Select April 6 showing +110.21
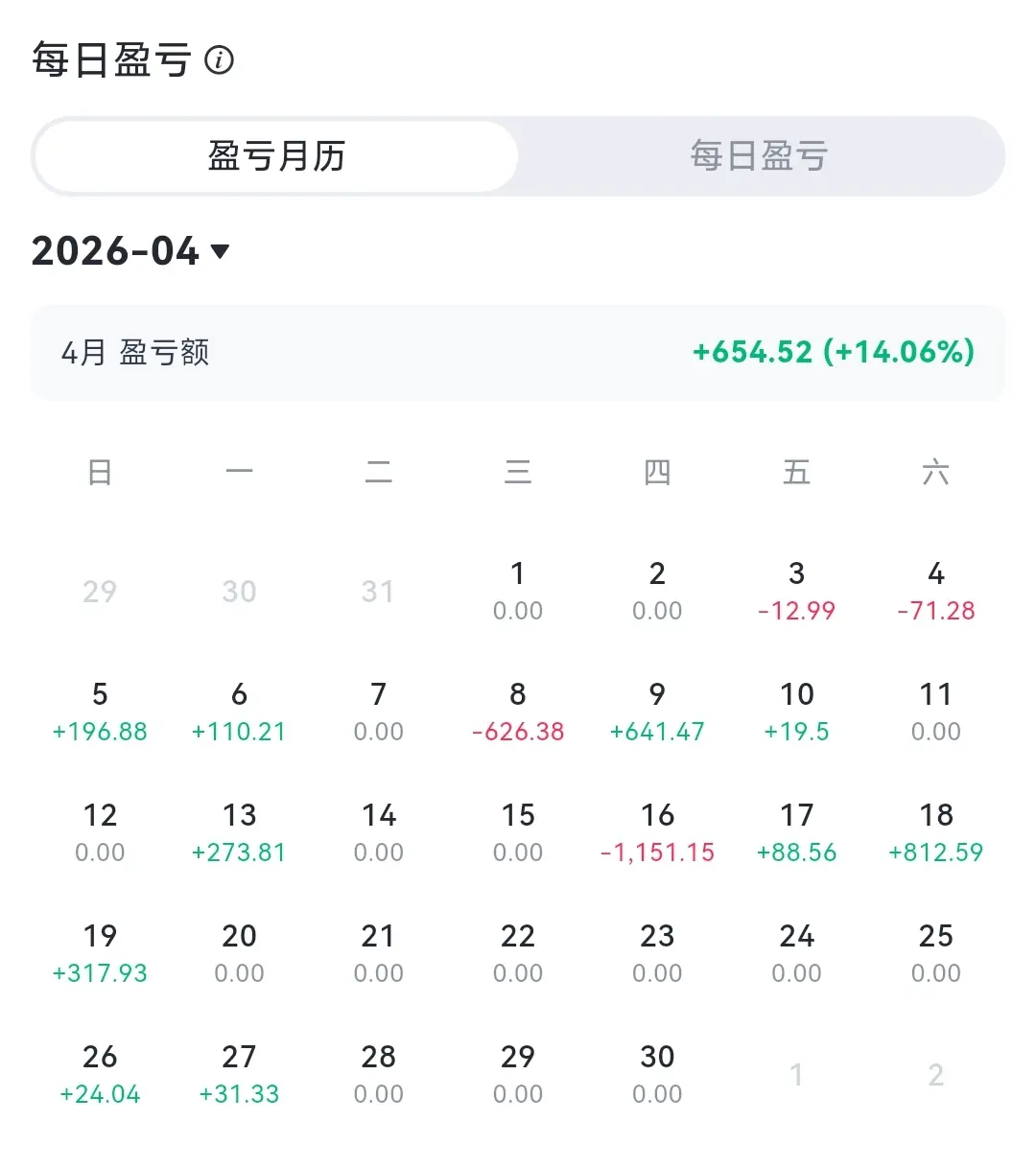The width and height of the screenshot is (1036, 1168). 239,712
